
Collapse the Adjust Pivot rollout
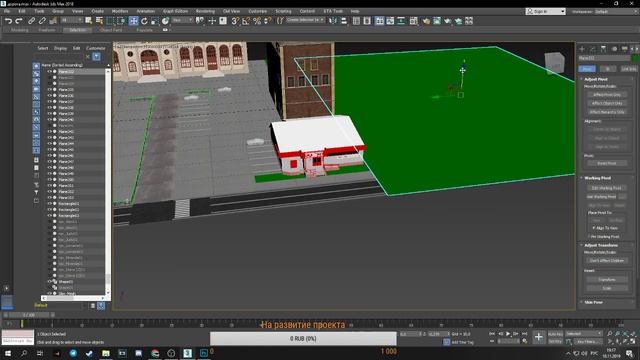(x=596, y=79)
